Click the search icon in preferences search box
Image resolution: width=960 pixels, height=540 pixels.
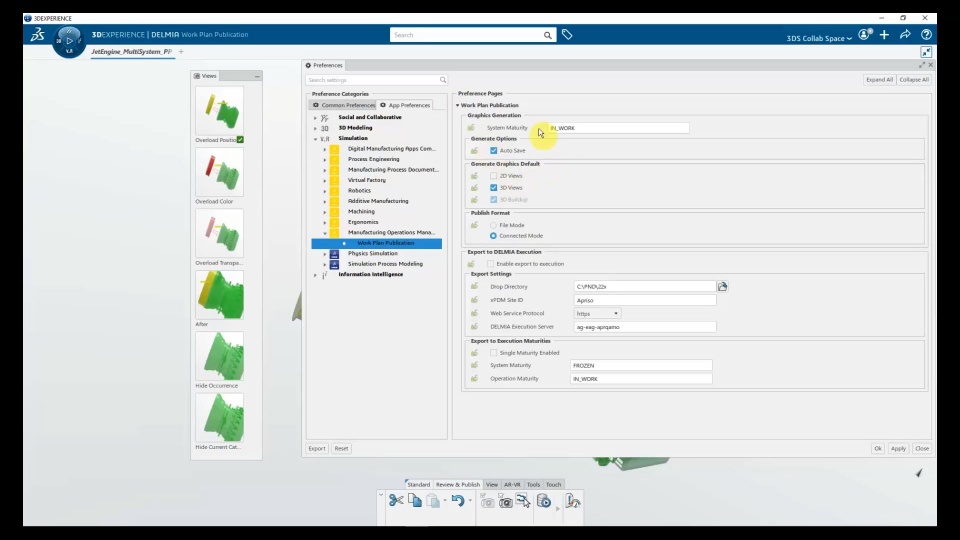443,80
